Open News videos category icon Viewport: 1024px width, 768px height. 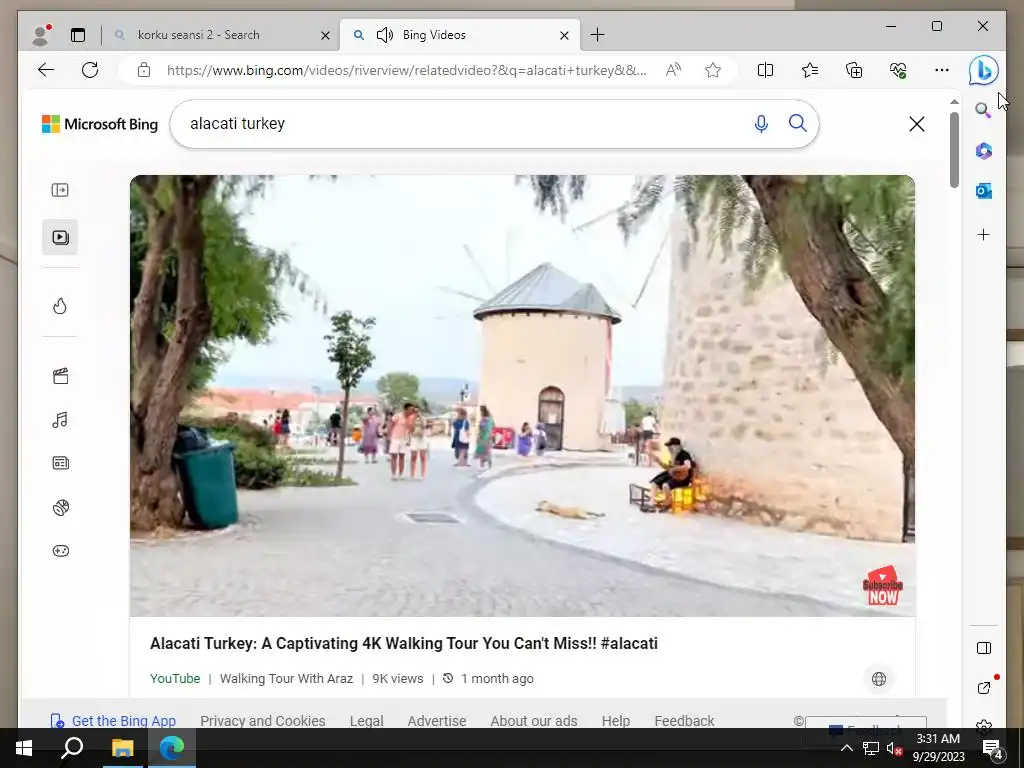pos(60,463)
